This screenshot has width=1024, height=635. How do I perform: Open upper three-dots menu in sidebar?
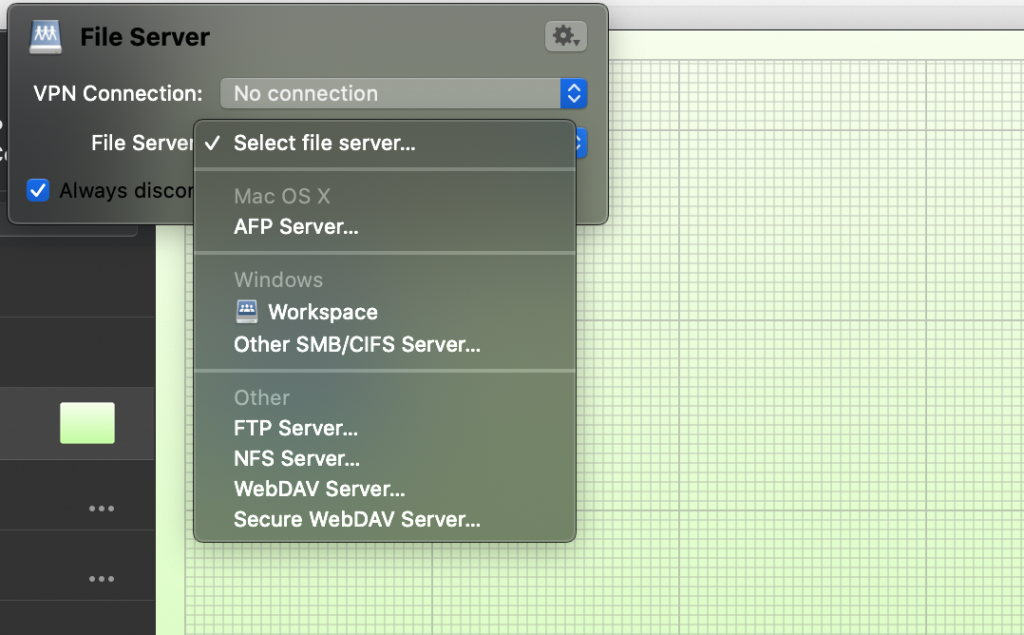[x=101, y=508]
